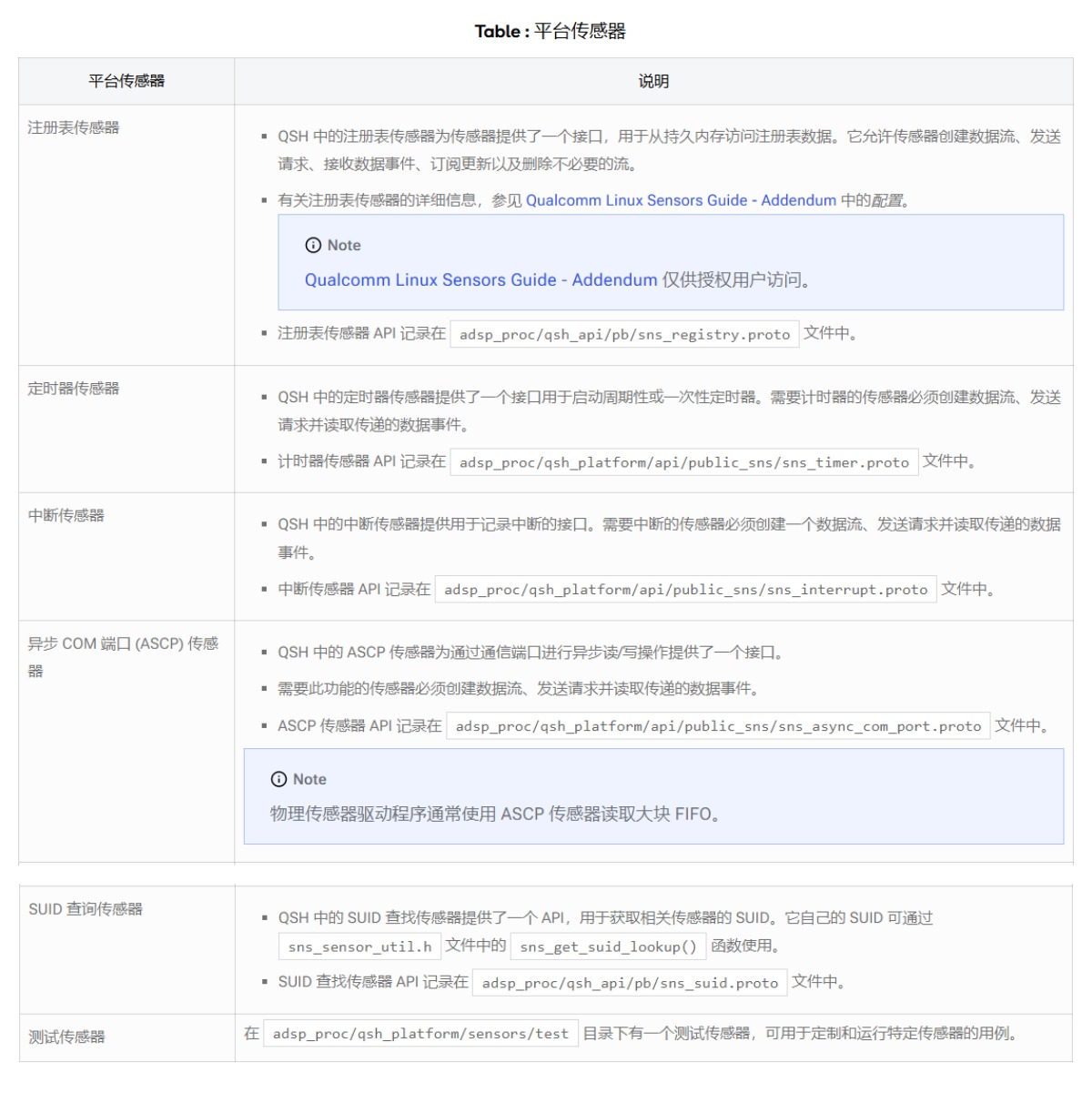Screen dimensions: 1092x1093
Task: Select the sns_suid.proto file path code
Action: coord(630,983)
